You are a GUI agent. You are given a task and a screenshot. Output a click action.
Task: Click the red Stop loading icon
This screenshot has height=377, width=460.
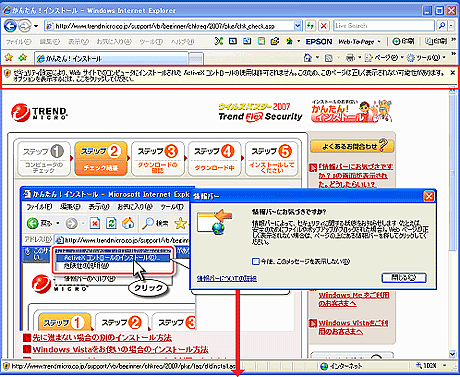[x=324, y=26]
